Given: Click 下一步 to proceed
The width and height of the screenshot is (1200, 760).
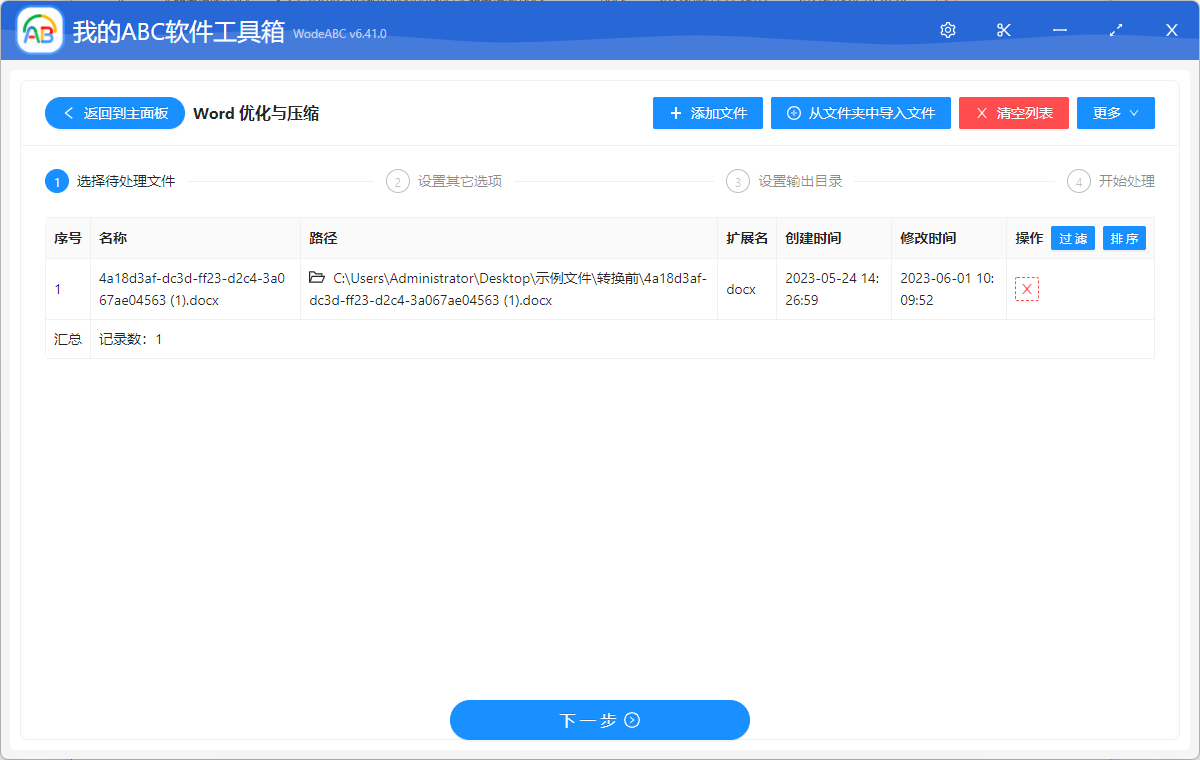Looking at the screenshot, I should pos(600,720).
